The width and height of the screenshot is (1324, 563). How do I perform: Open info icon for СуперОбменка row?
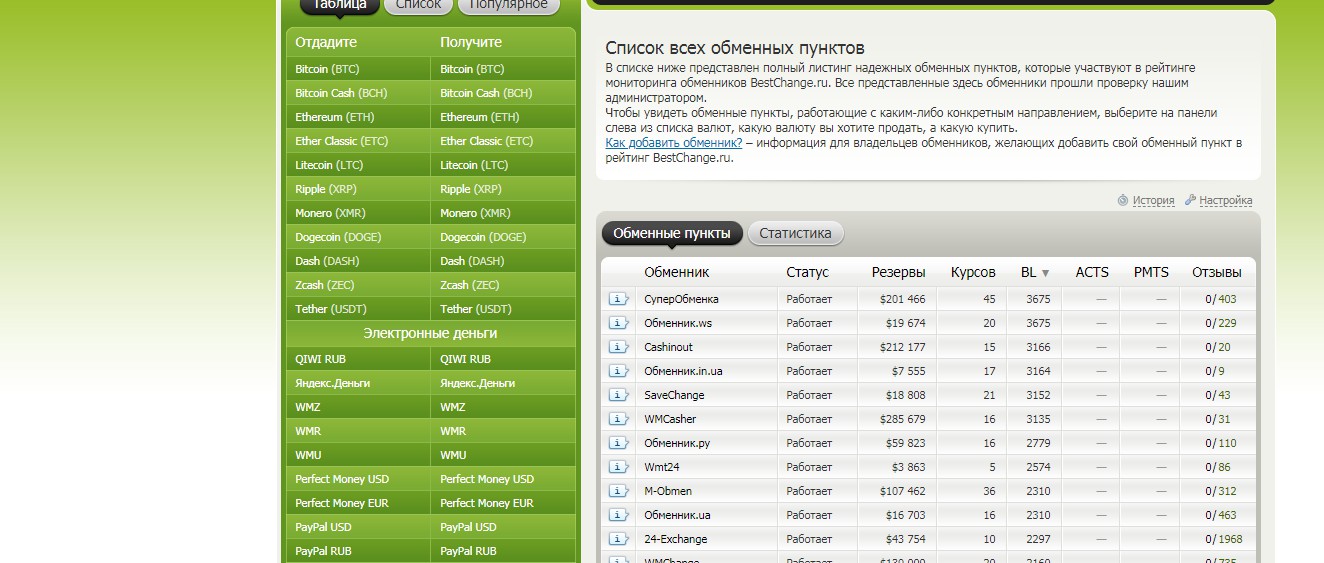(619, 299)
